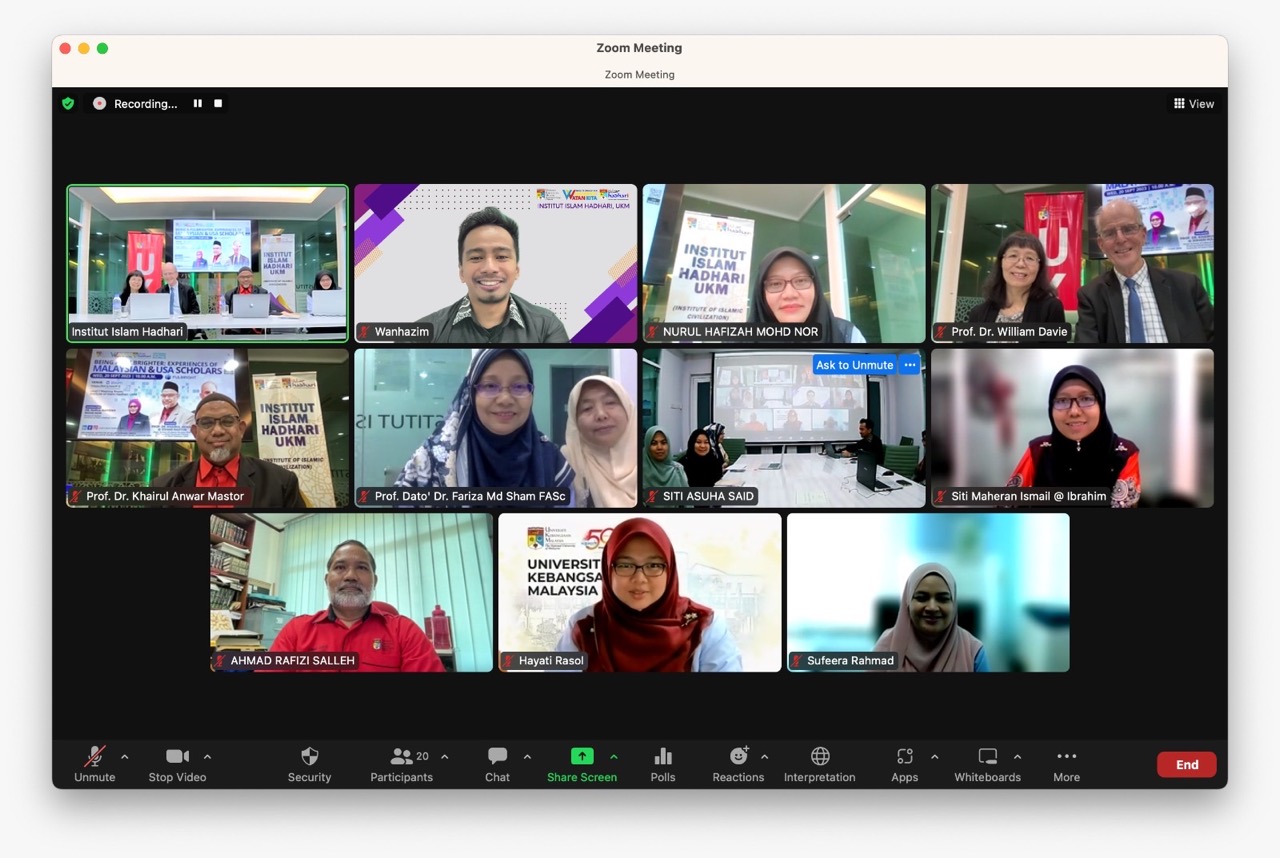
Task: Pause the recording
Action: 197,103
